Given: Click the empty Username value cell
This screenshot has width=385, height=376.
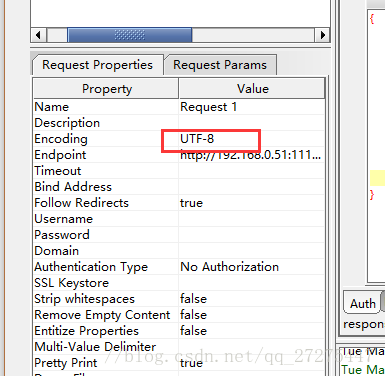Looking at the screenshot, I should coord(251,219).
